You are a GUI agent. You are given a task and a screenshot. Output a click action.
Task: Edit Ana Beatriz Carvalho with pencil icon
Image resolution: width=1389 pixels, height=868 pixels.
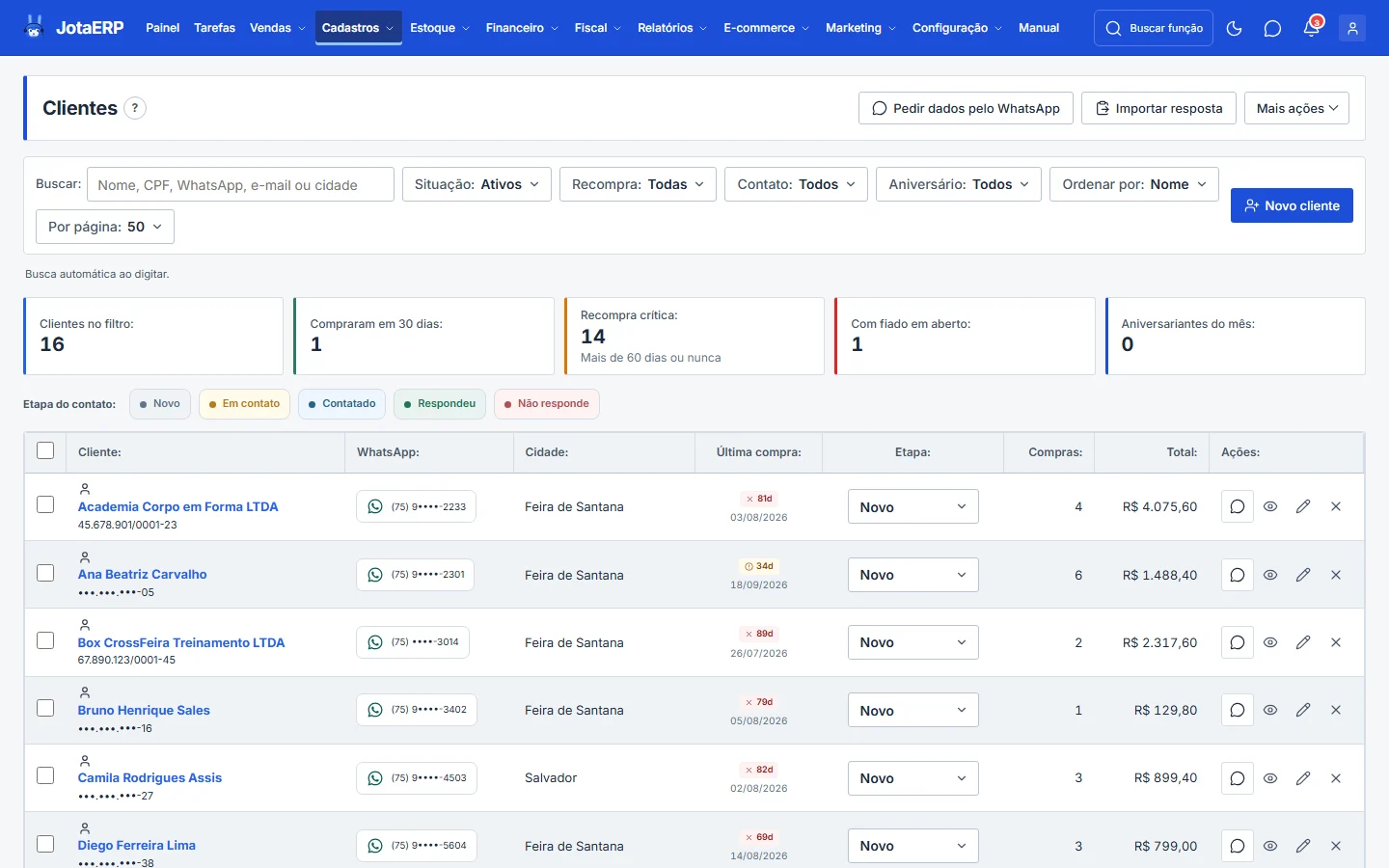tap(1303, 575)
